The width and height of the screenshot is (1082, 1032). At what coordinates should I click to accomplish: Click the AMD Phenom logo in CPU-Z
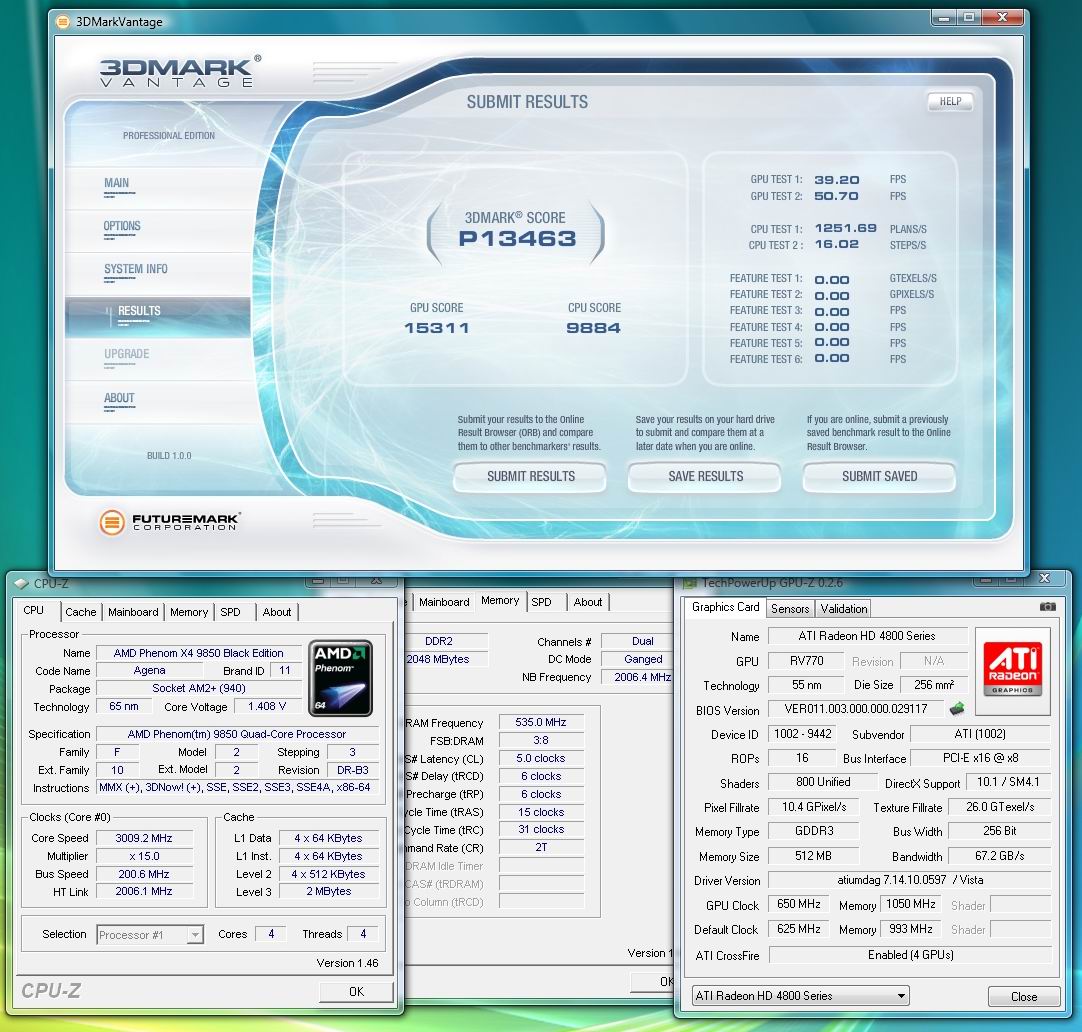click(x=340, y=677)
